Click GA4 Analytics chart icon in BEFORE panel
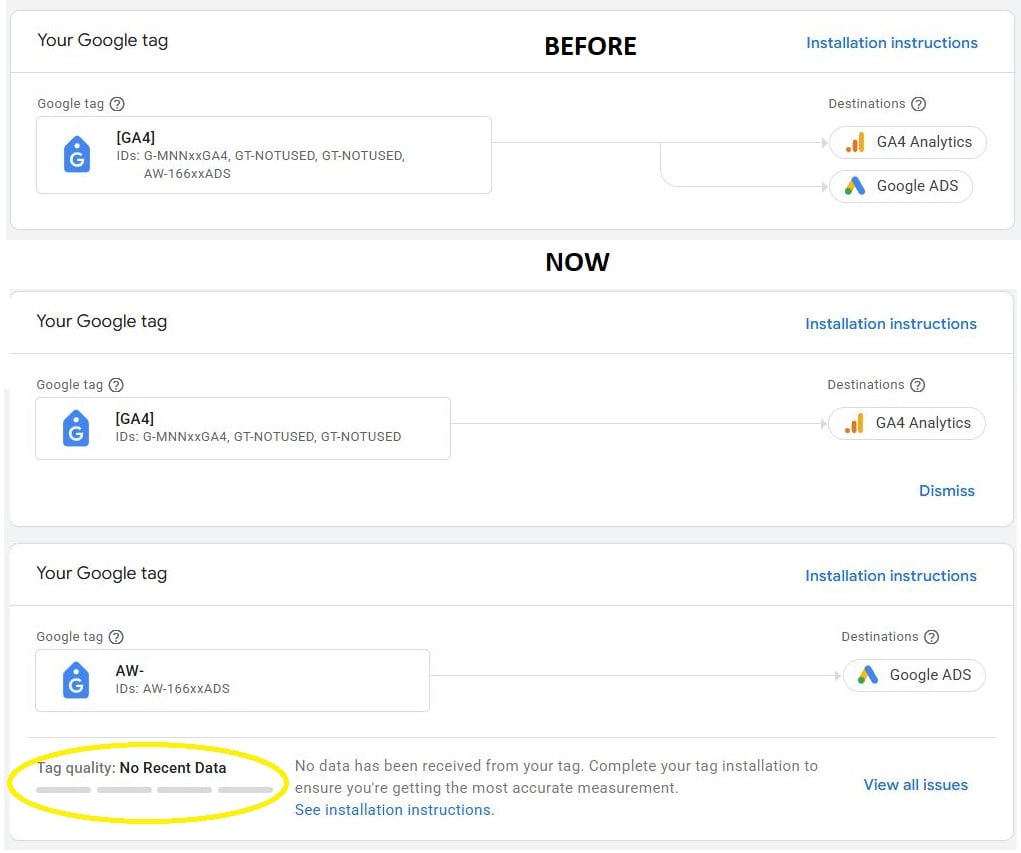 click(855, 142)
